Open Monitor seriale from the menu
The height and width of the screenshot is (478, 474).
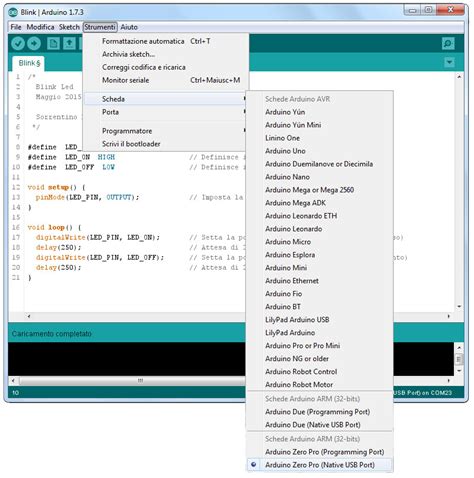(166, 80)
